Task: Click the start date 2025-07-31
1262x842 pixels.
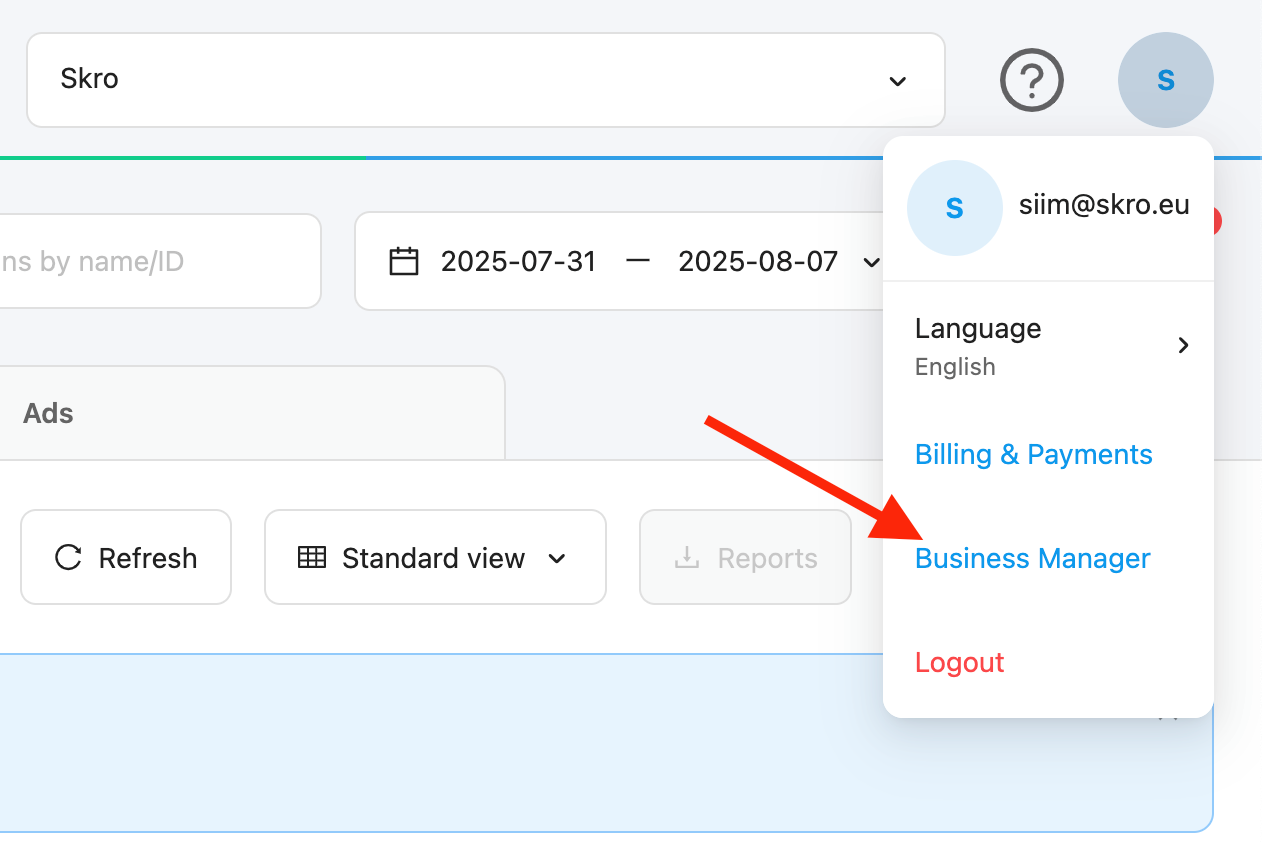Action: 518,262
